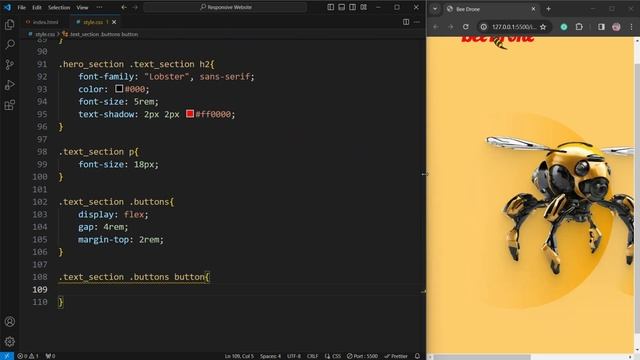Toggle primary side bar layout icon
This screenshot has width=640, height=360.
click(331, 7)
